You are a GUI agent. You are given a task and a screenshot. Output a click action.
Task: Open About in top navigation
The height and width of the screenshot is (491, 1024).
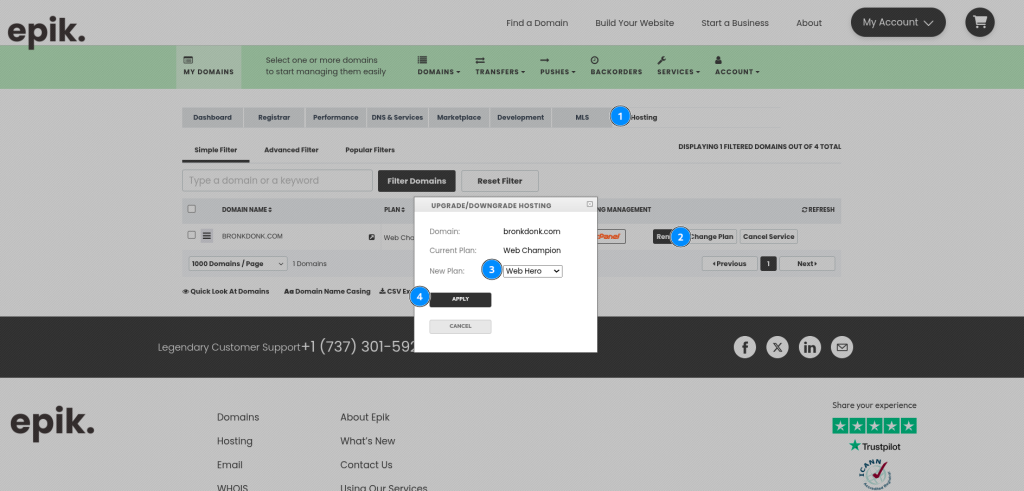tap(808, 23)
